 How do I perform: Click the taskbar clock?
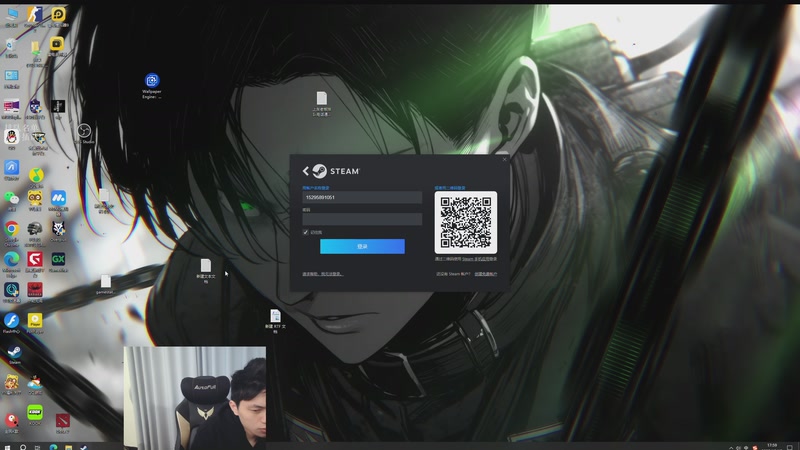coord(772,446)
